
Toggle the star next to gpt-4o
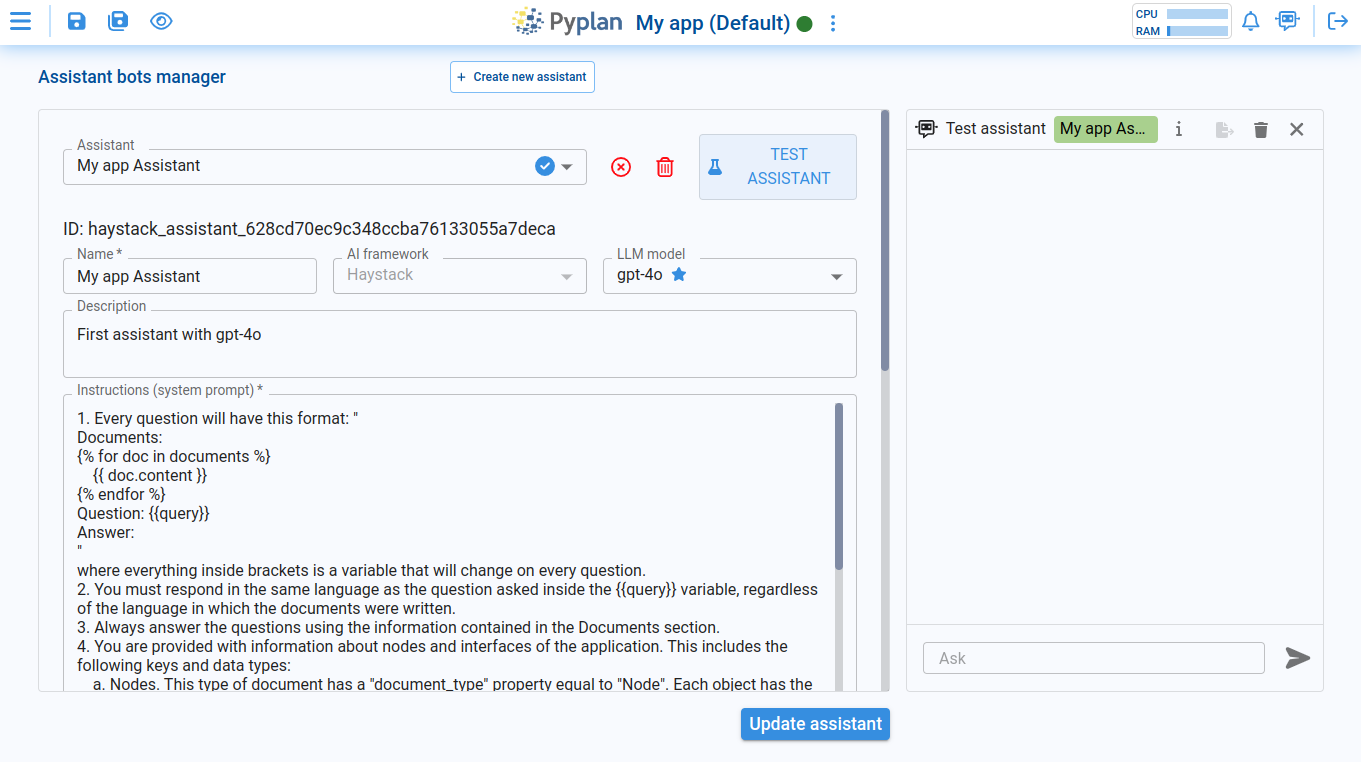[678, 276]
